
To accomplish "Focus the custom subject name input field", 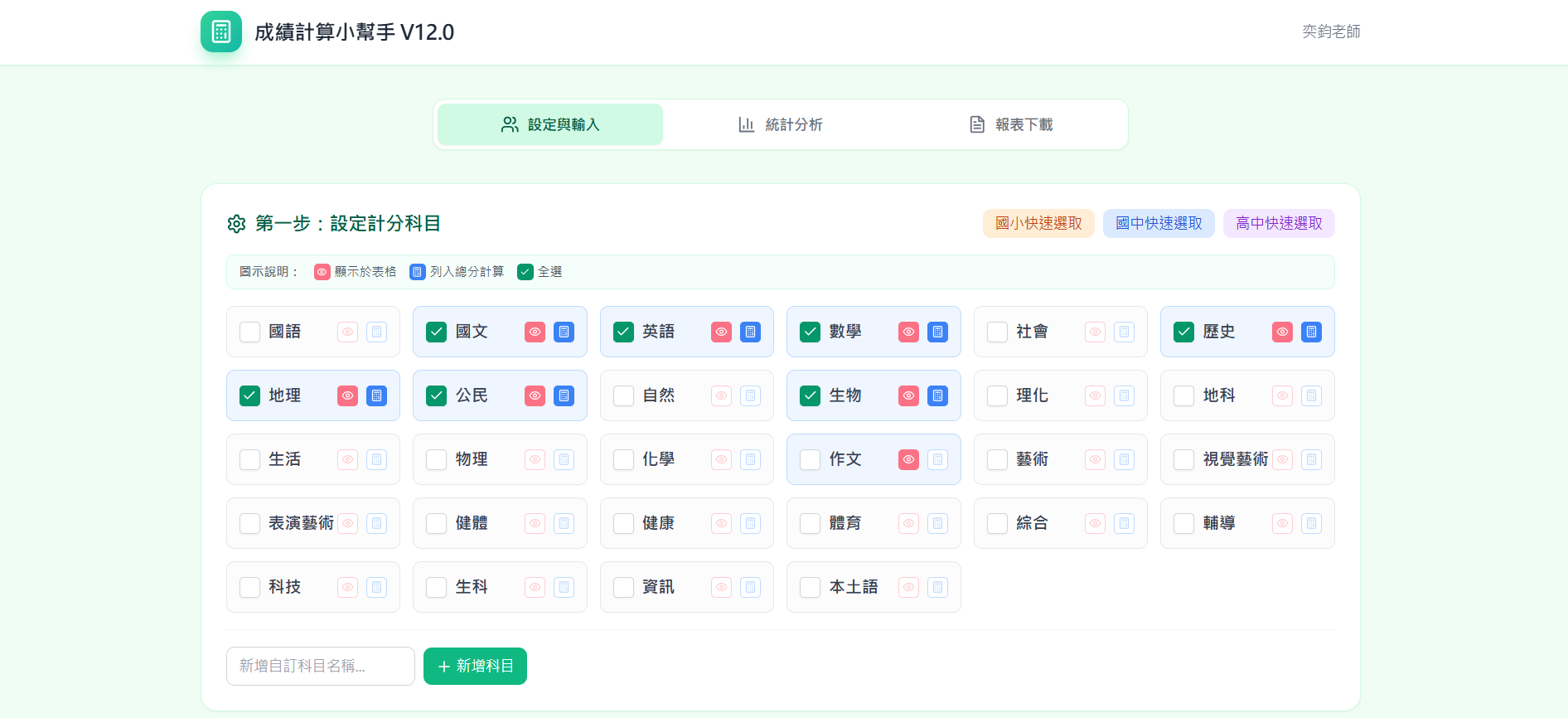I will click(x=321, y=666).
